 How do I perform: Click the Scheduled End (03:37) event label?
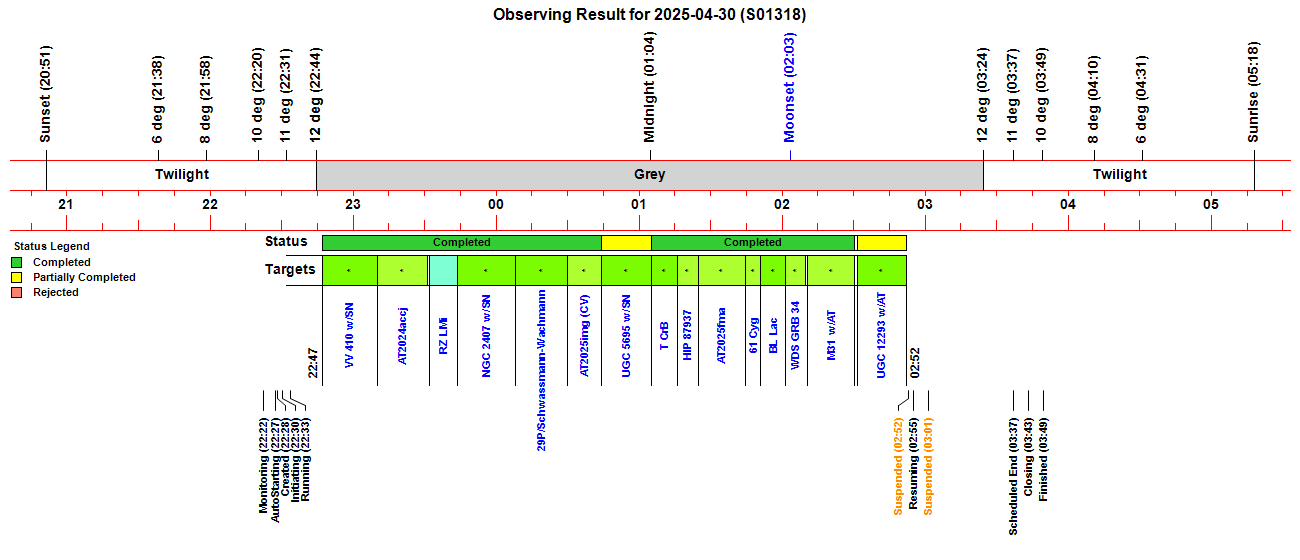click(x=1013, y=475)
